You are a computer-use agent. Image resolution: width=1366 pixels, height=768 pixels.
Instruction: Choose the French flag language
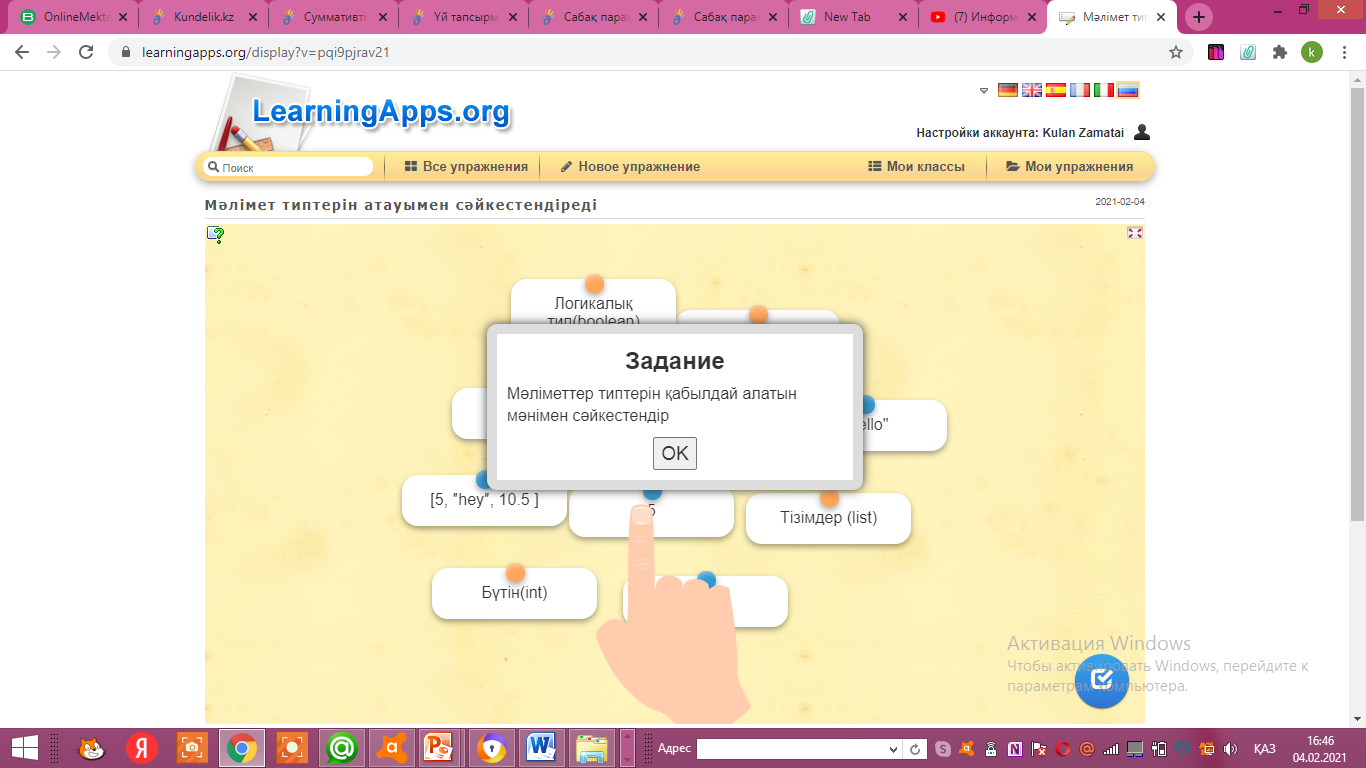[1080, 90]
